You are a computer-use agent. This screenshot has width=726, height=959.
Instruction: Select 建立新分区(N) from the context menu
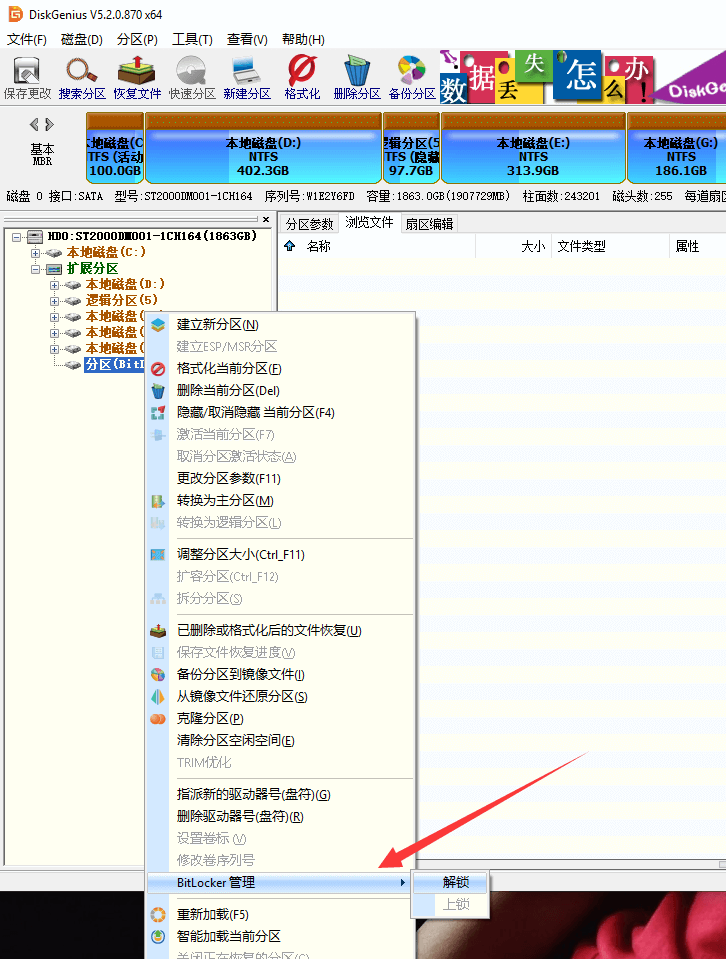[217, 325]
